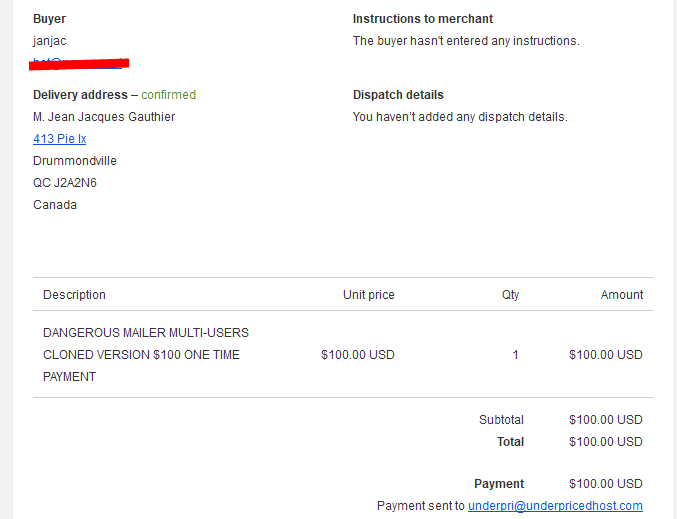
Task: Click the Delivery address heading
Action: tap(80, 95)
